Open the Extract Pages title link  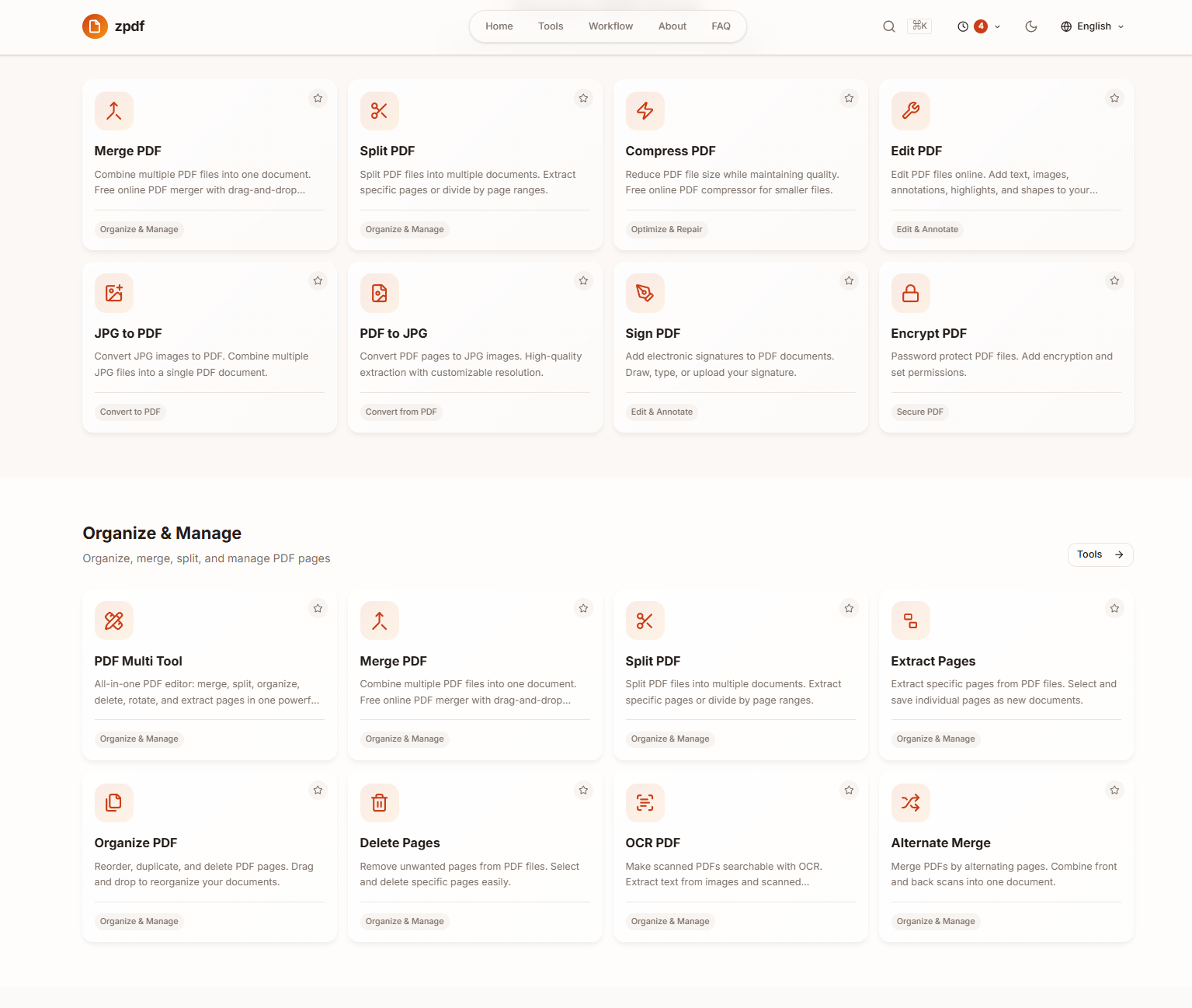[933, 661]
